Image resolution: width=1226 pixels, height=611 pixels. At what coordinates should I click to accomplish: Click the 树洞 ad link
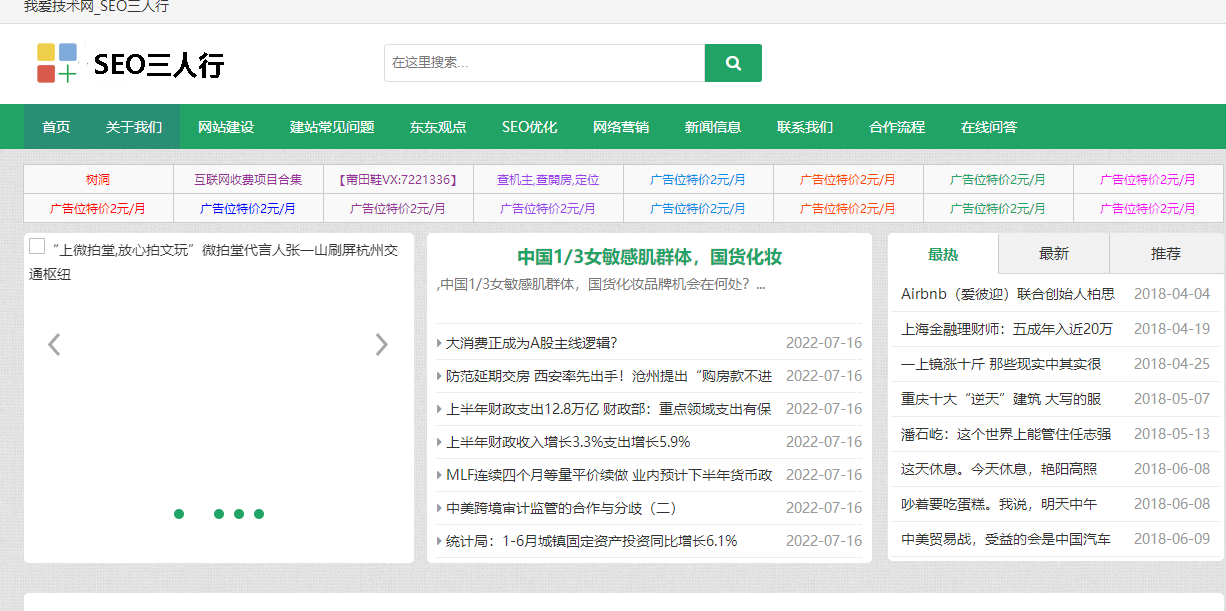96,178
